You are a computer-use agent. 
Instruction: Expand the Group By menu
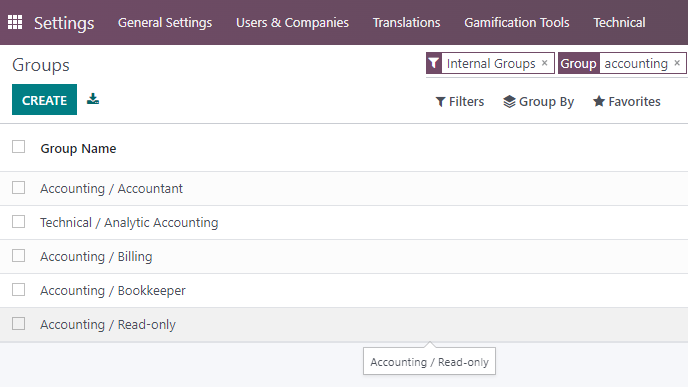pos(538,102)
